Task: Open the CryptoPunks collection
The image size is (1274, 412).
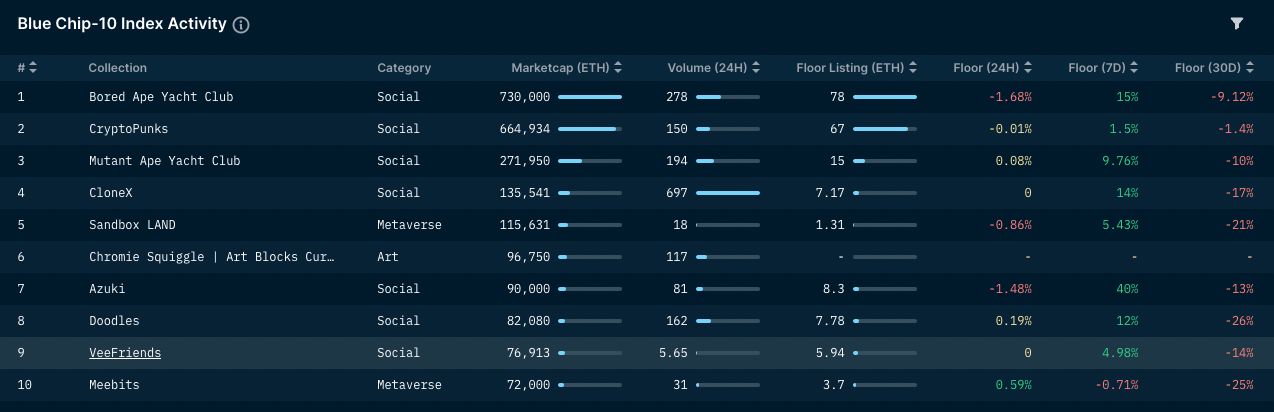Action: click(x=128, y=129)
